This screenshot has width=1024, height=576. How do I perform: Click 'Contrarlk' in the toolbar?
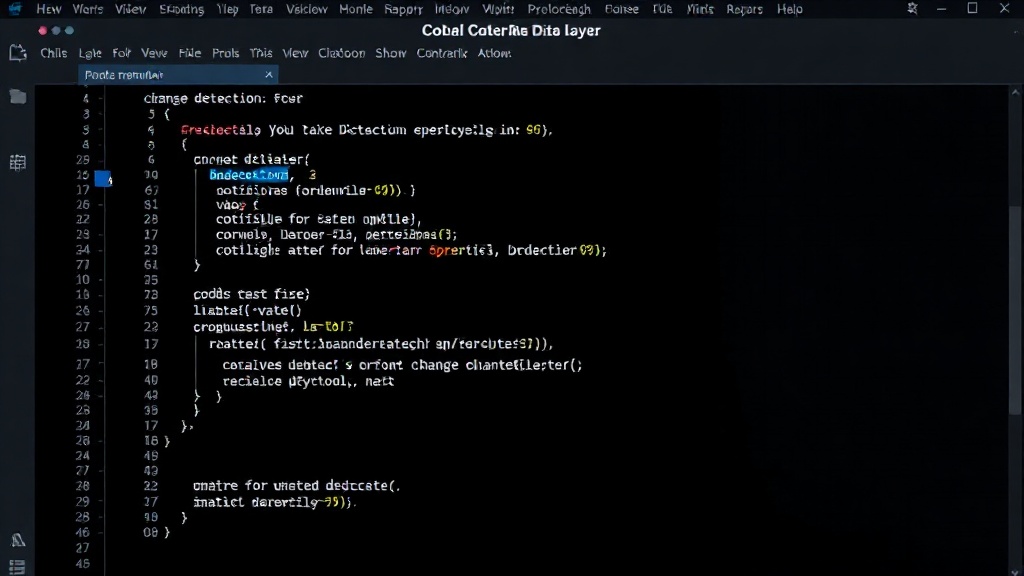[x=442, y=53]
